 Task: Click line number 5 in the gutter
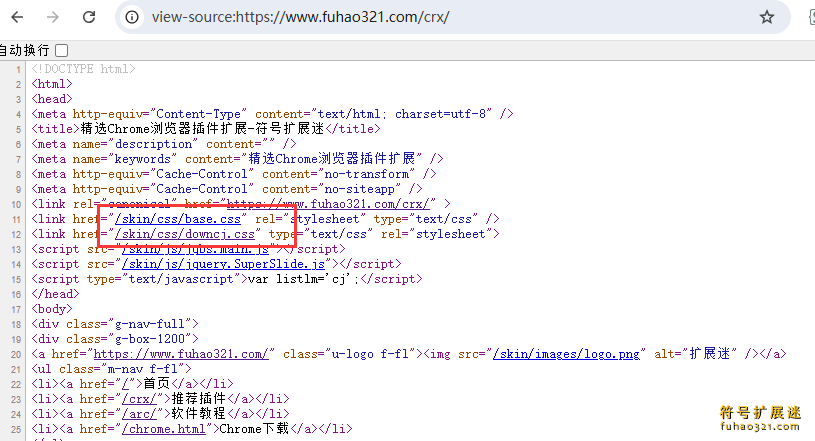[x=18, y=129]
